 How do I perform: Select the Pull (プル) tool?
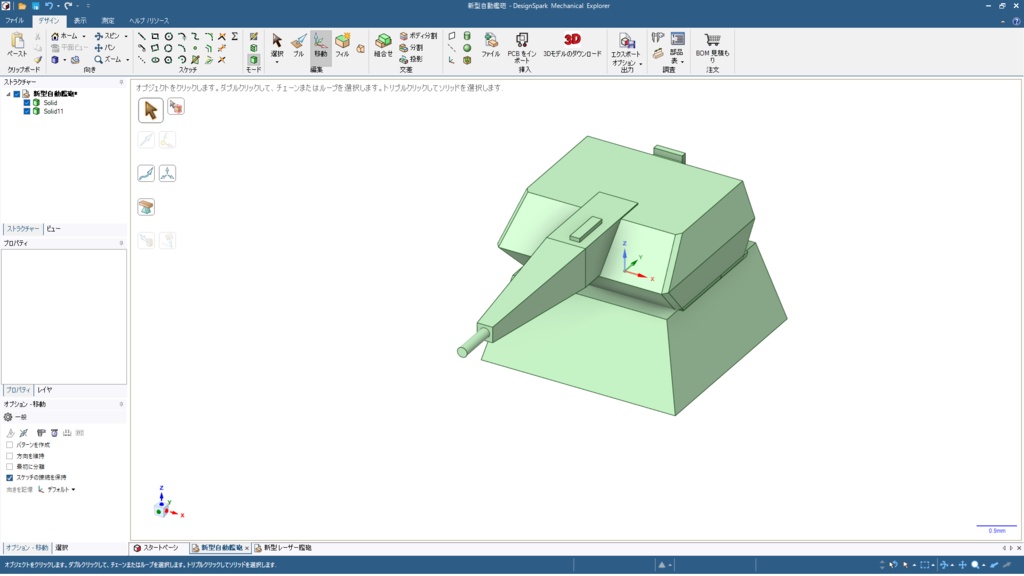coord(298,45)
